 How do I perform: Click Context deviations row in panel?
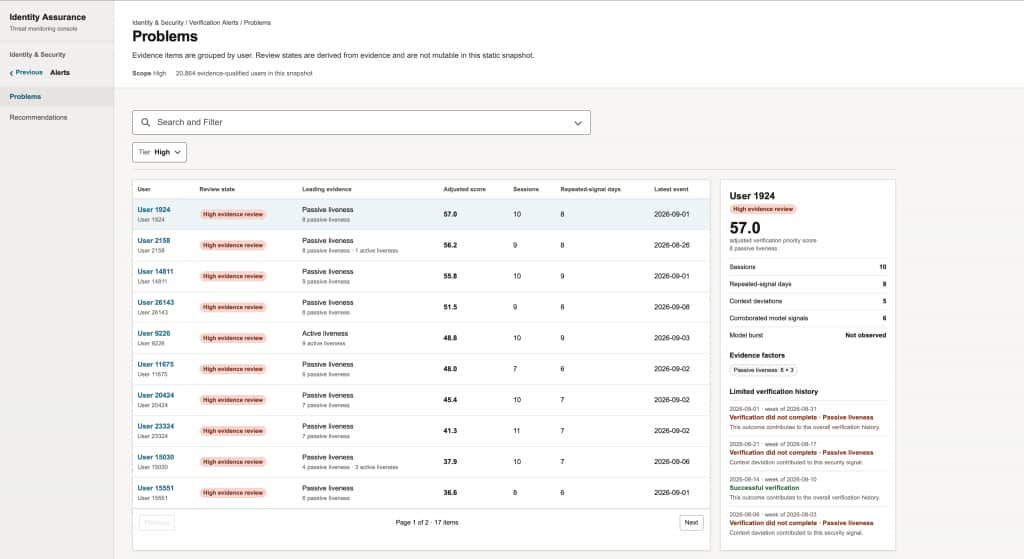click(808, 301)
